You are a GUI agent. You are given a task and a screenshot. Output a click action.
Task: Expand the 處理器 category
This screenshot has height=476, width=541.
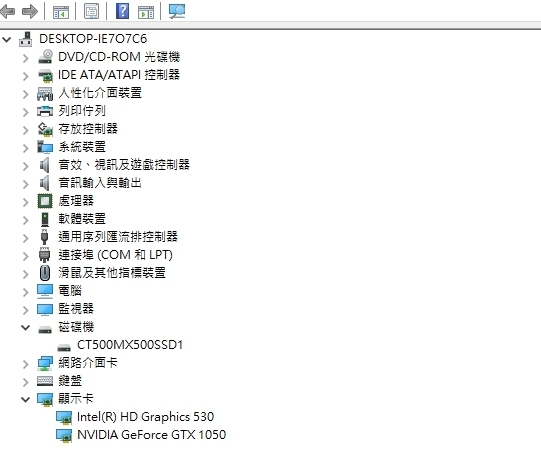click(26, 202)
